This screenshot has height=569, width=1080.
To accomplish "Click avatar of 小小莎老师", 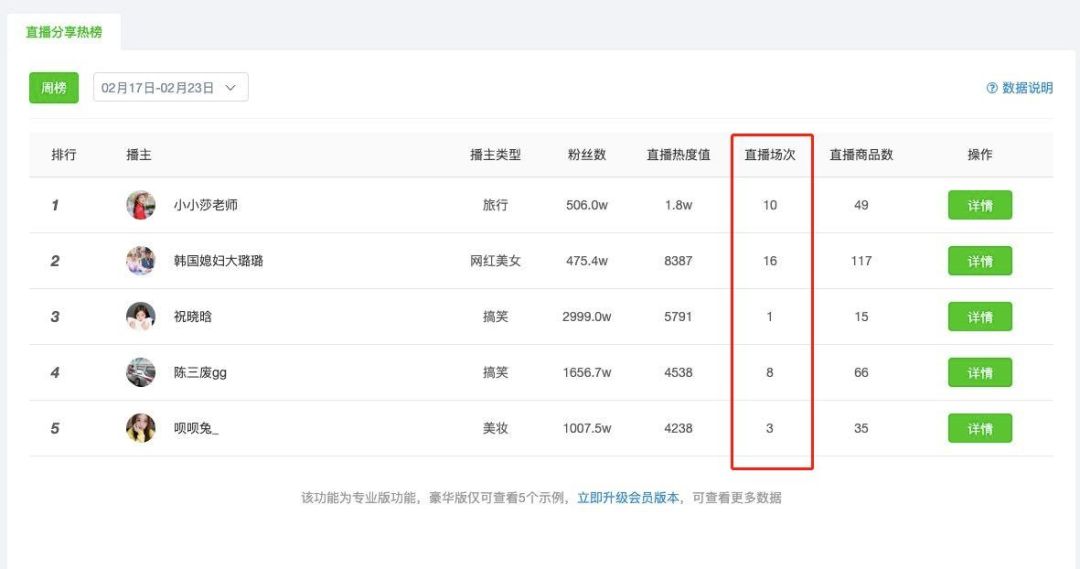I will (x=141, y=205).
